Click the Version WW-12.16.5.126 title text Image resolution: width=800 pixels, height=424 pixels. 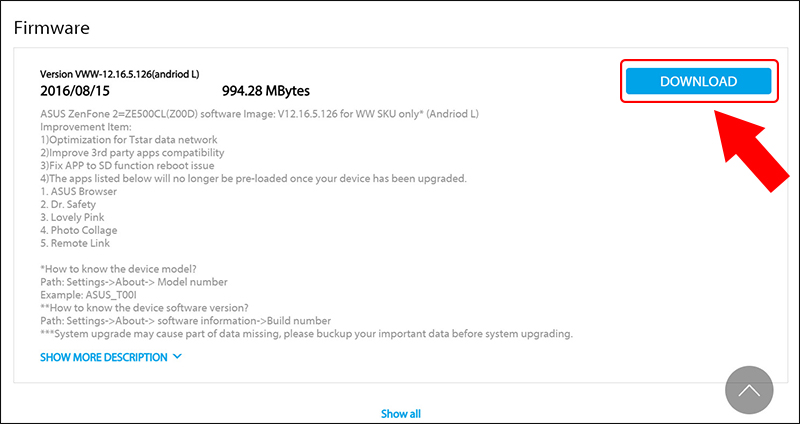(x=119, y=74)
